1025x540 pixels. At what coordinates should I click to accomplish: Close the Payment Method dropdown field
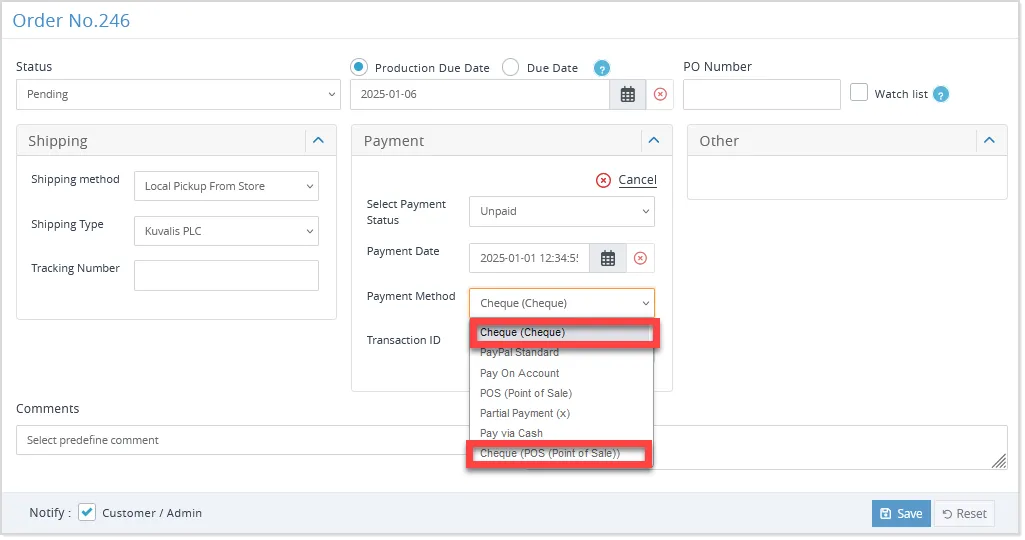pos(562,303)
